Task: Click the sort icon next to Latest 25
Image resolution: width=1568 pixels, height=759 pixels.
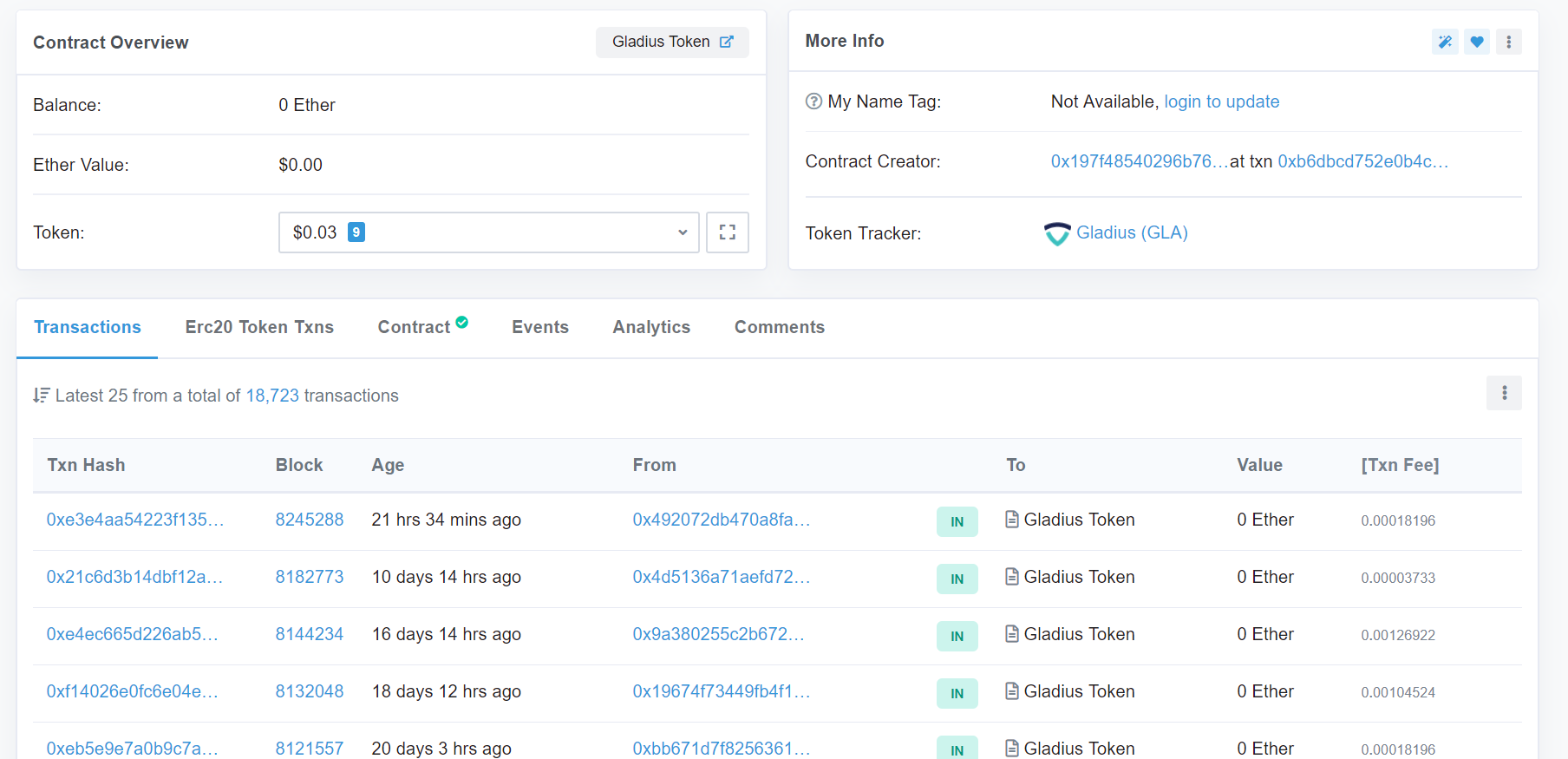Action: 41,396
